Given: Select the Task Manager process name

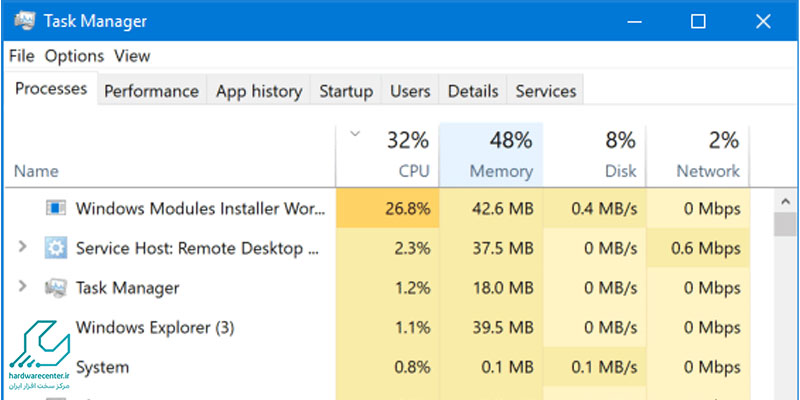Looking at the screenshot, I should click(x=128, y=288).
